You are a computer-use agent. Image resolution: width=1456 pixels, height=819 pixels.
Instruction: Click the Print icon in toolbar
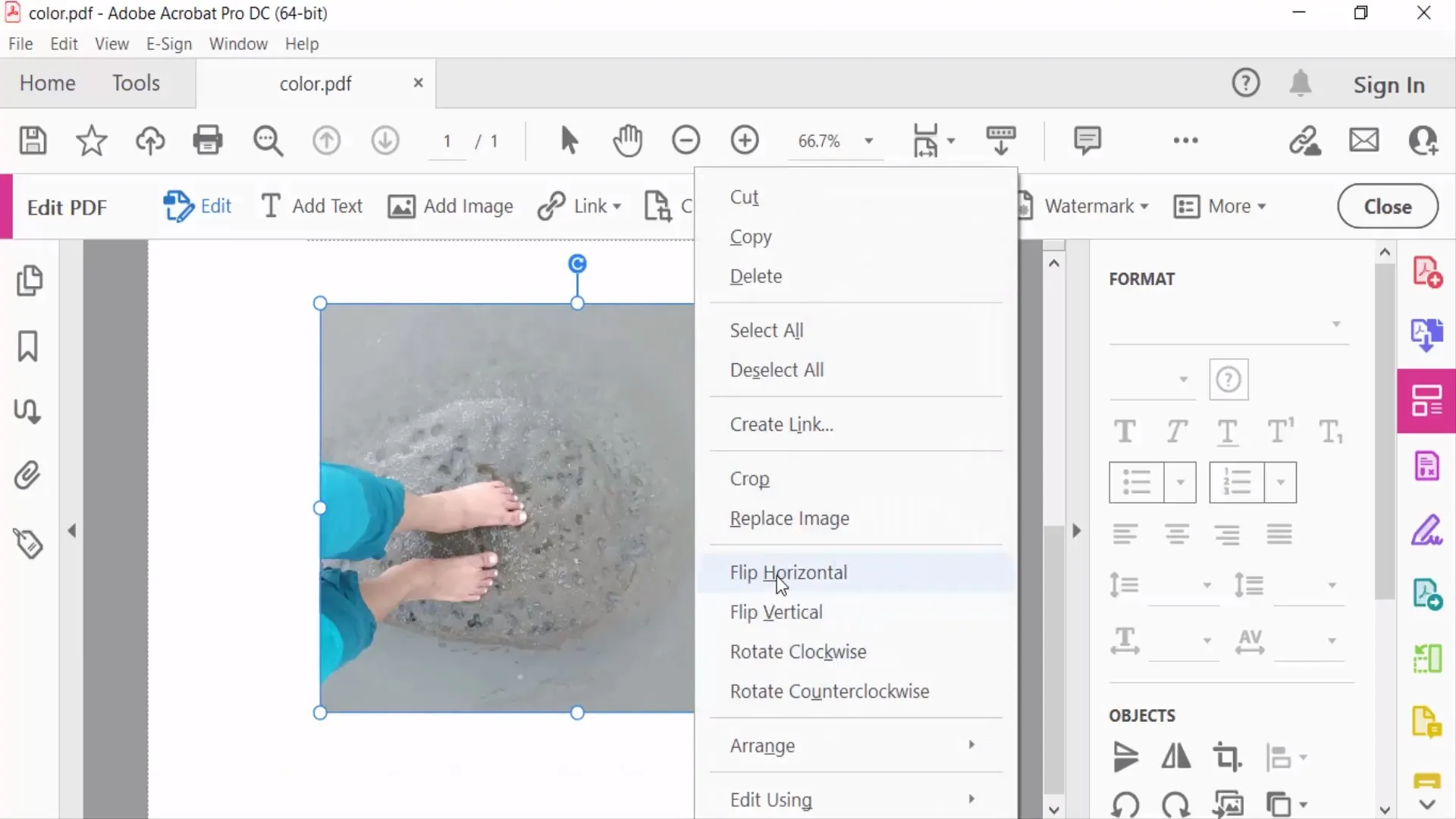(207, 141)
